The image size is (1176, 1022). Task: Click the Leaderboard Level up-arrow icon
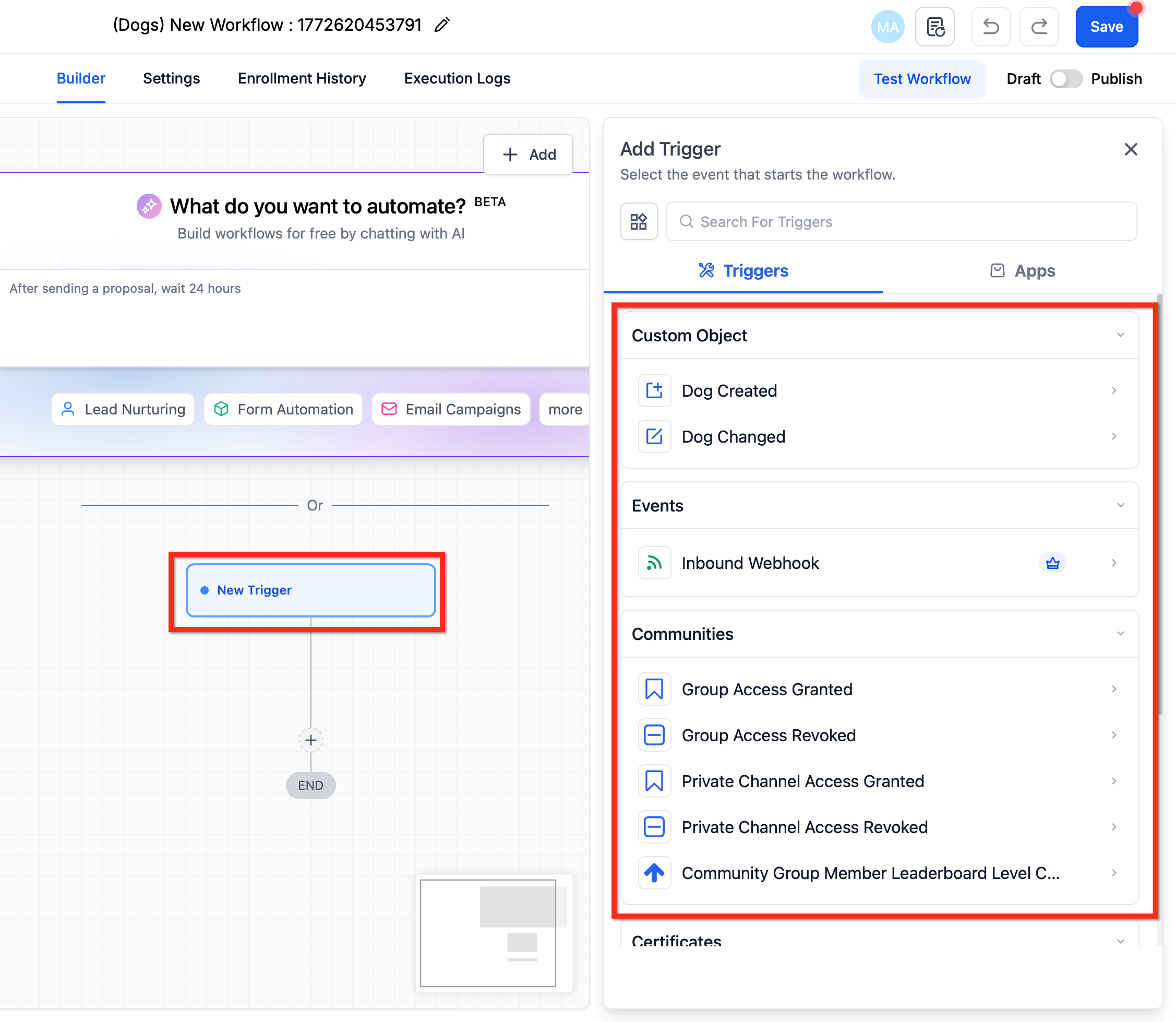[x=654, y=873]
